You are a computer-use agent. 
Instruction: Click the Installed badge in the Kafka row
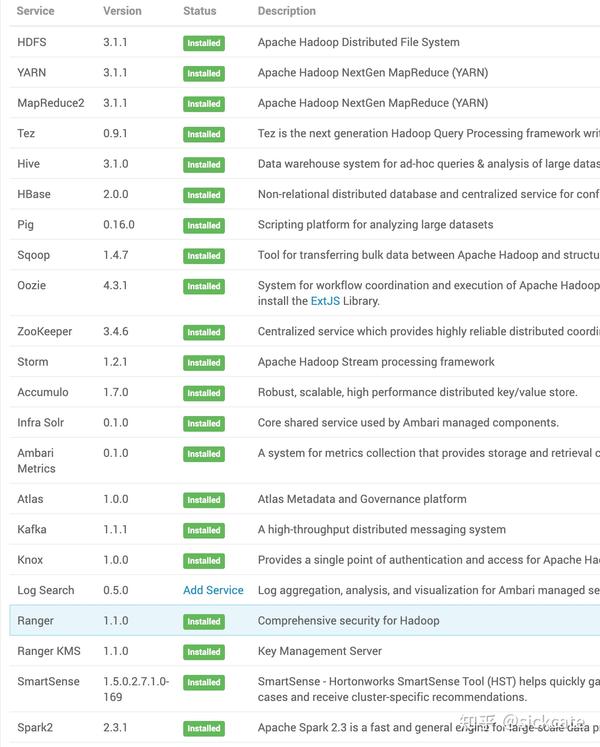(203, 531)
